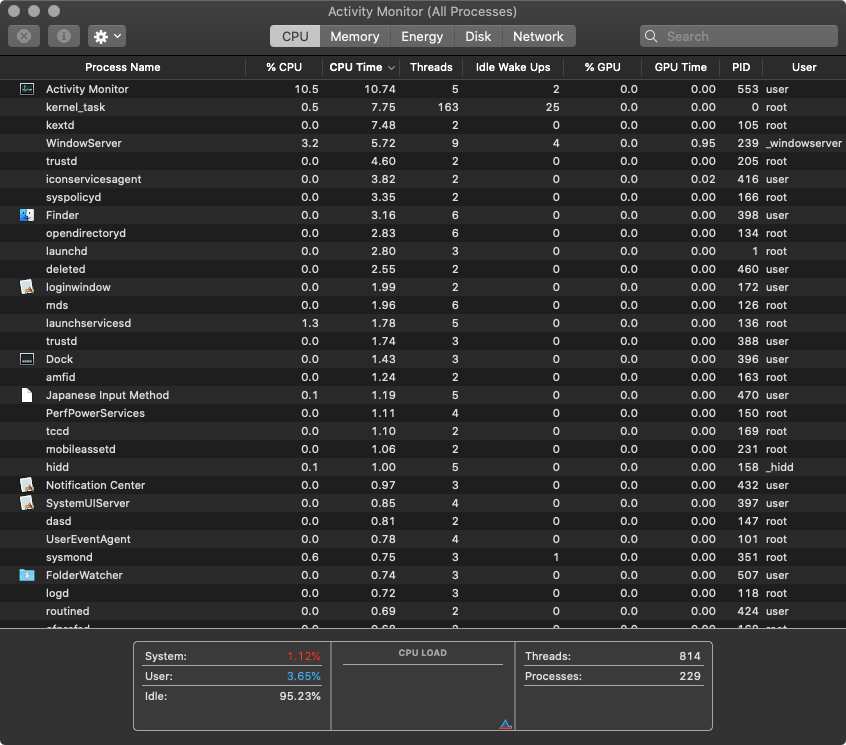This screenshot has height=745, width=846.
Task: Sort by the % CPU column header
Action: click(x=284, y=67)
